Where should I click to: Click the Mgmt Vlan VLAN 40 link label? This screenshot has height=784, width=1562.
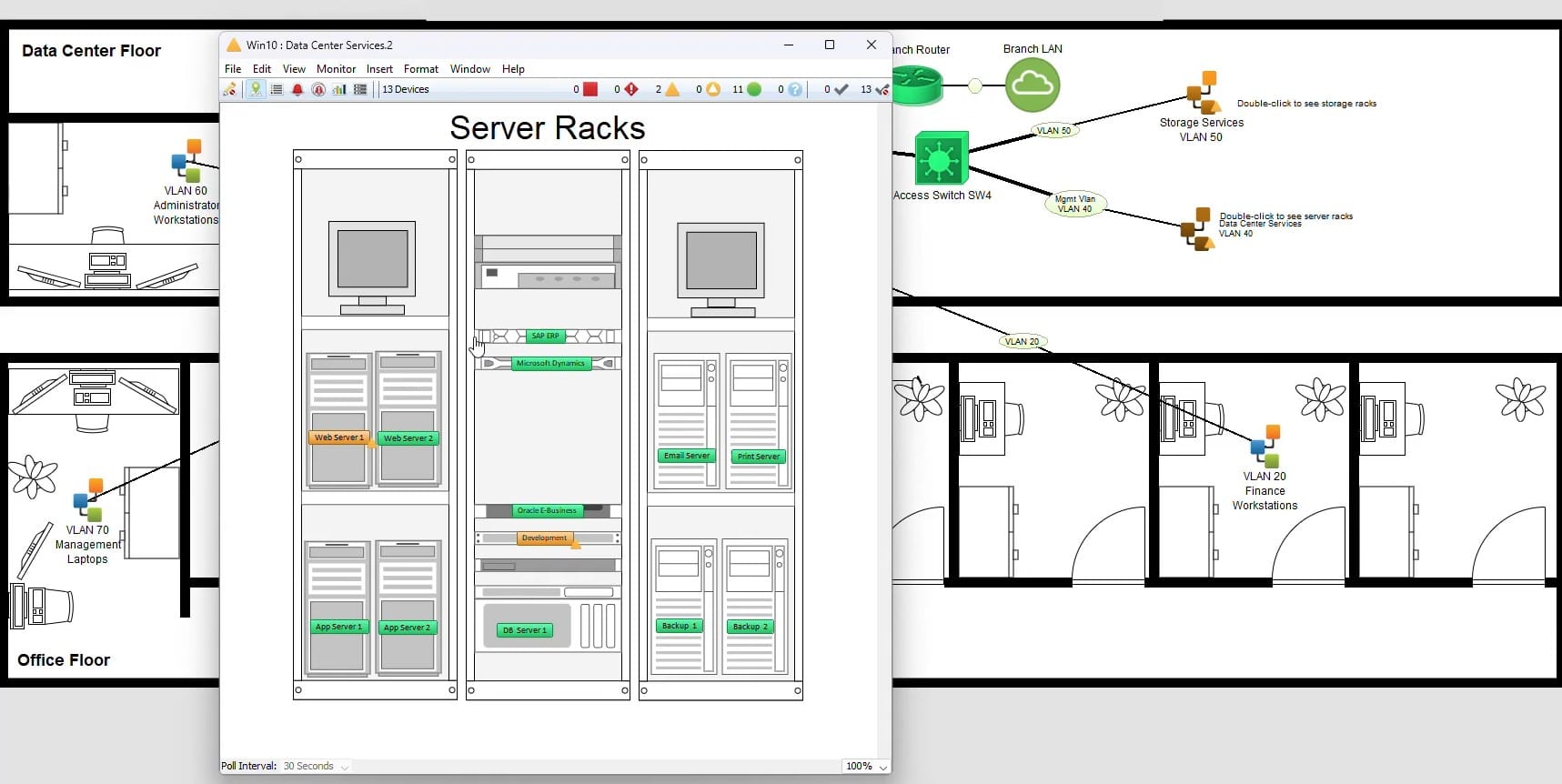click(1074, 204)
